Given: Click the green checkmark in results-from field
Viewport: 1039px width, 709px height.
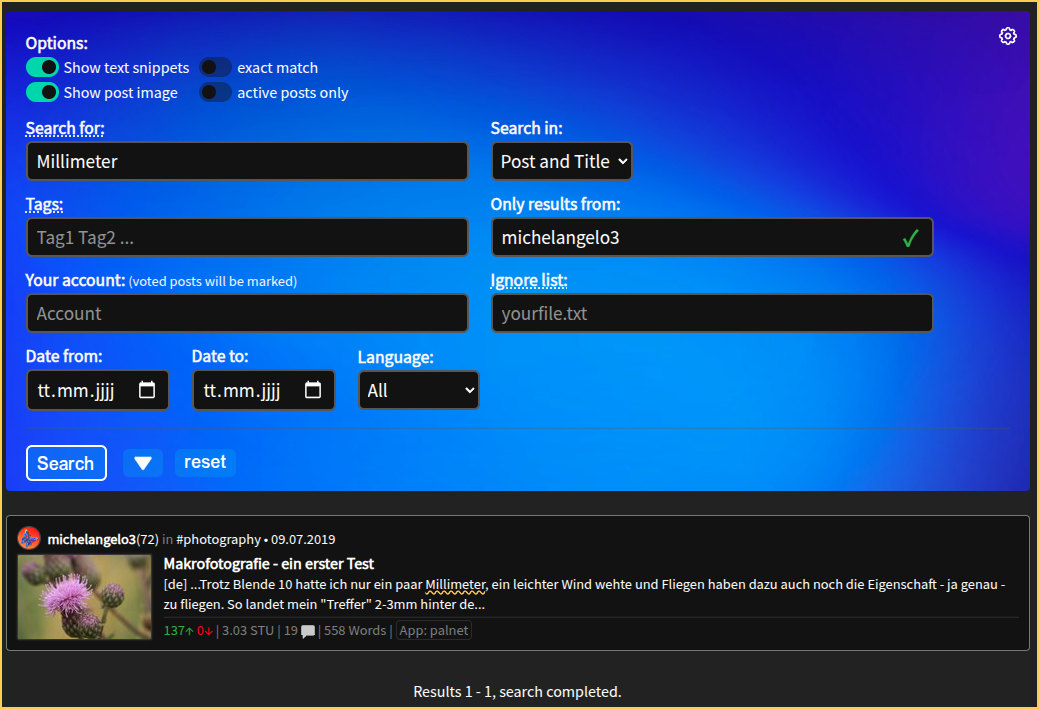Looking at the screenshot, I should (x=910, y=238).
